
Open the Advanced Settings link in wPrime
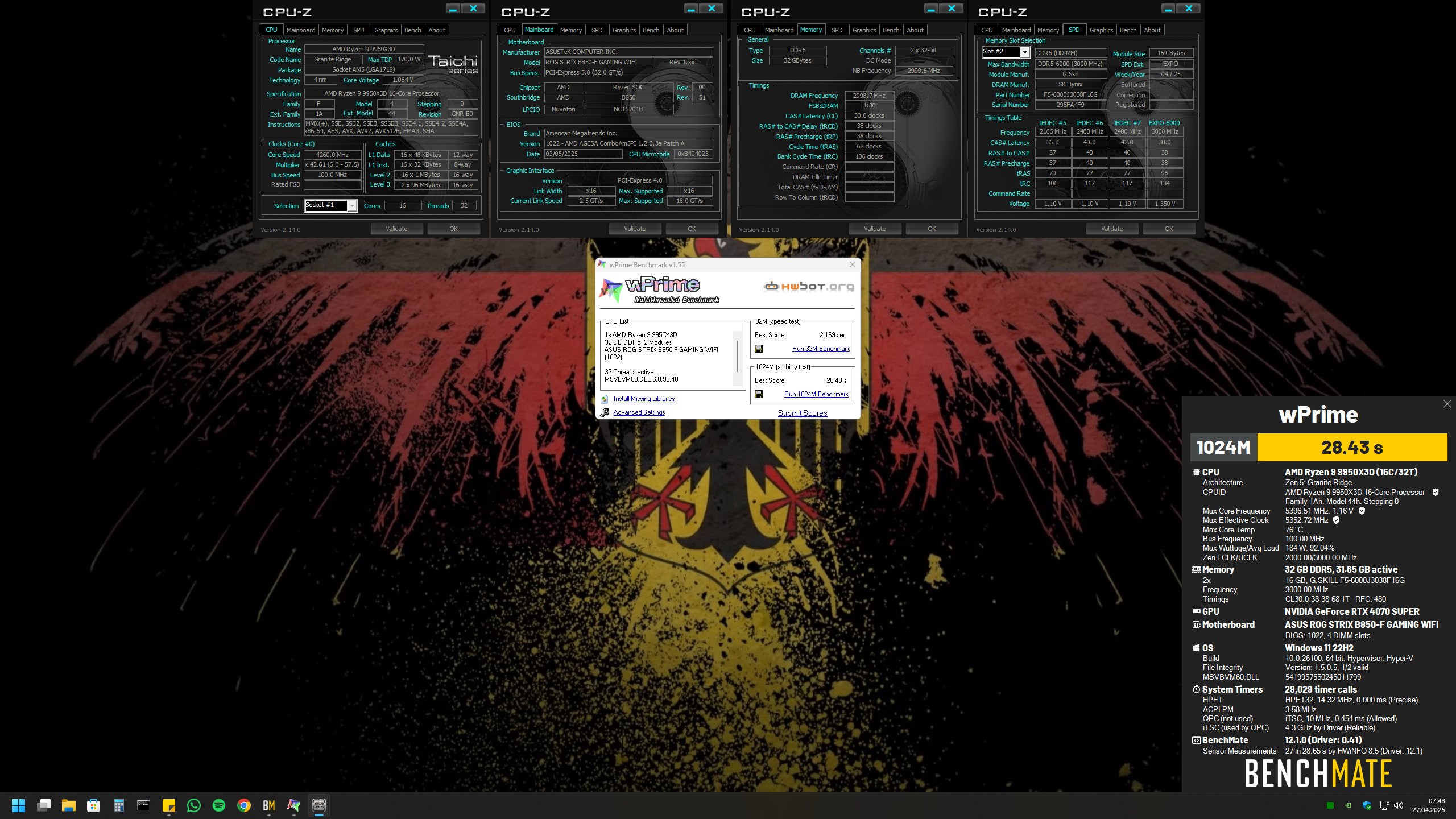click(x=639, y=412)
